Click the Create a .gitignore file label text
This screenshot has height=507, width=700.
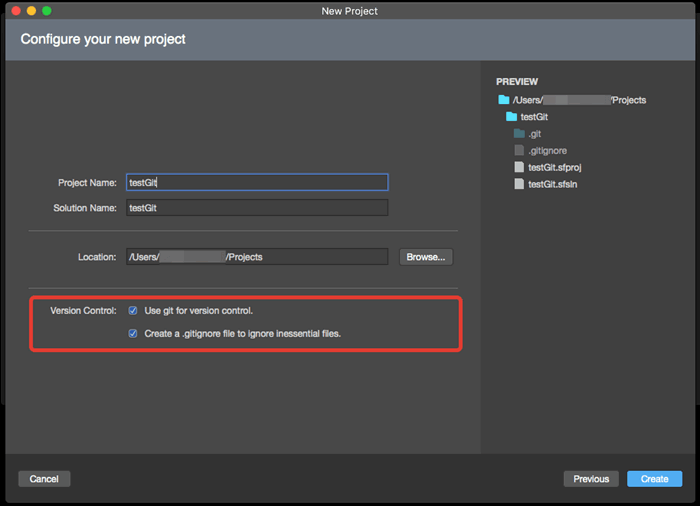point(242,334)
